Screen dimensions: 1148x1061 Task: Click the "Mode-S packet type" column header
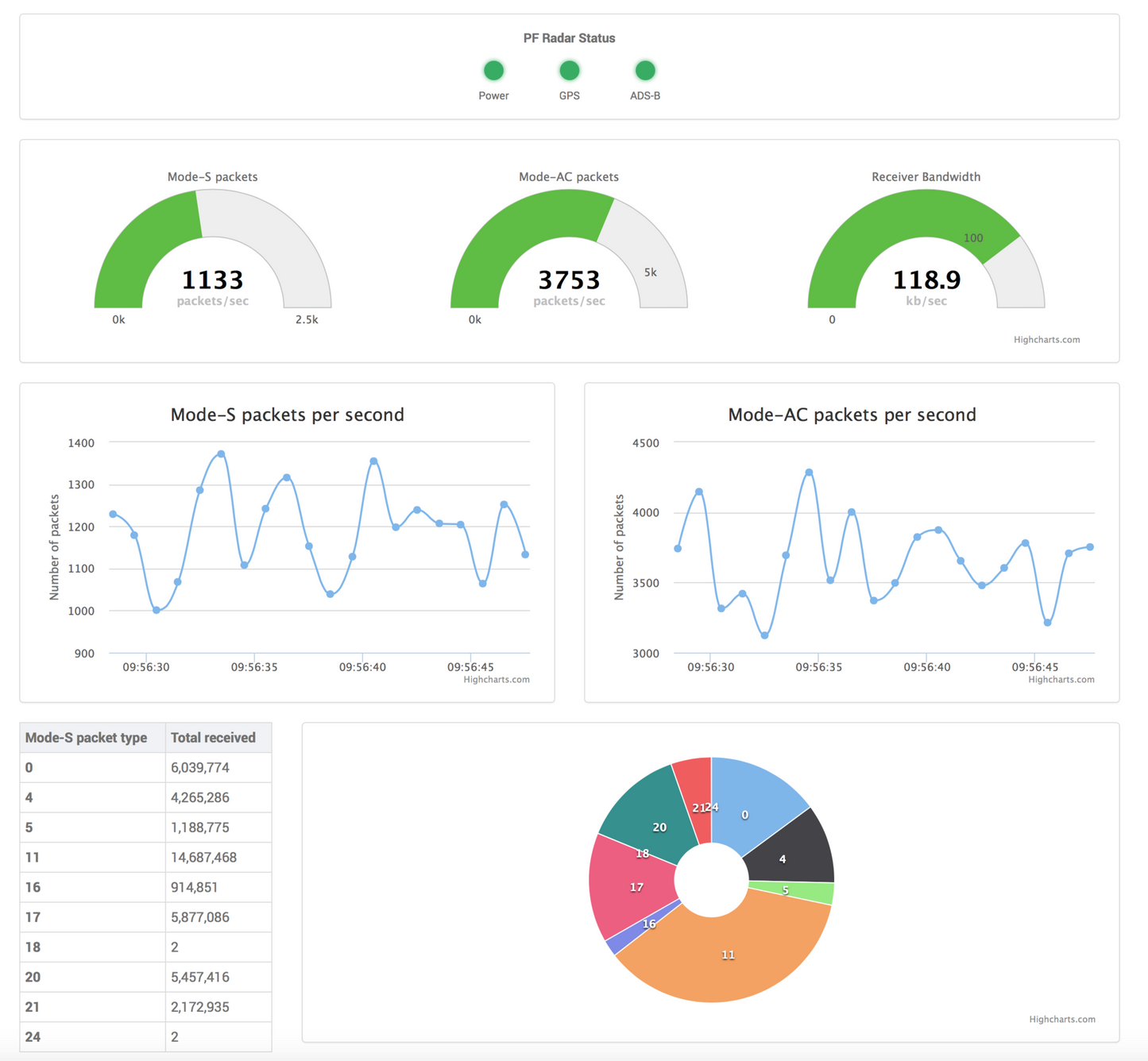point(86,738)
